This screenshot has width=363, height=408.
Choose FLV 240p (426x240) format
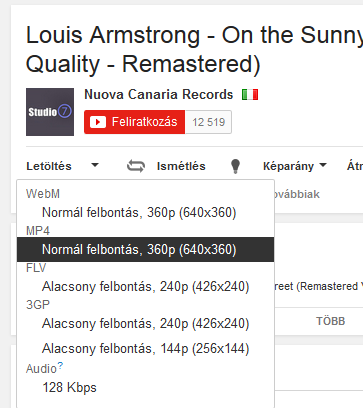pos(146,286)
